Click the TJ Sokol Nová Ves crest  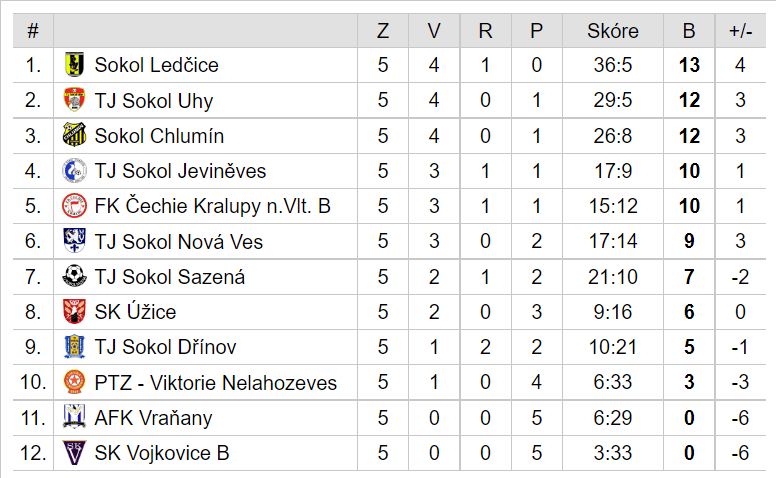point(74,241)
